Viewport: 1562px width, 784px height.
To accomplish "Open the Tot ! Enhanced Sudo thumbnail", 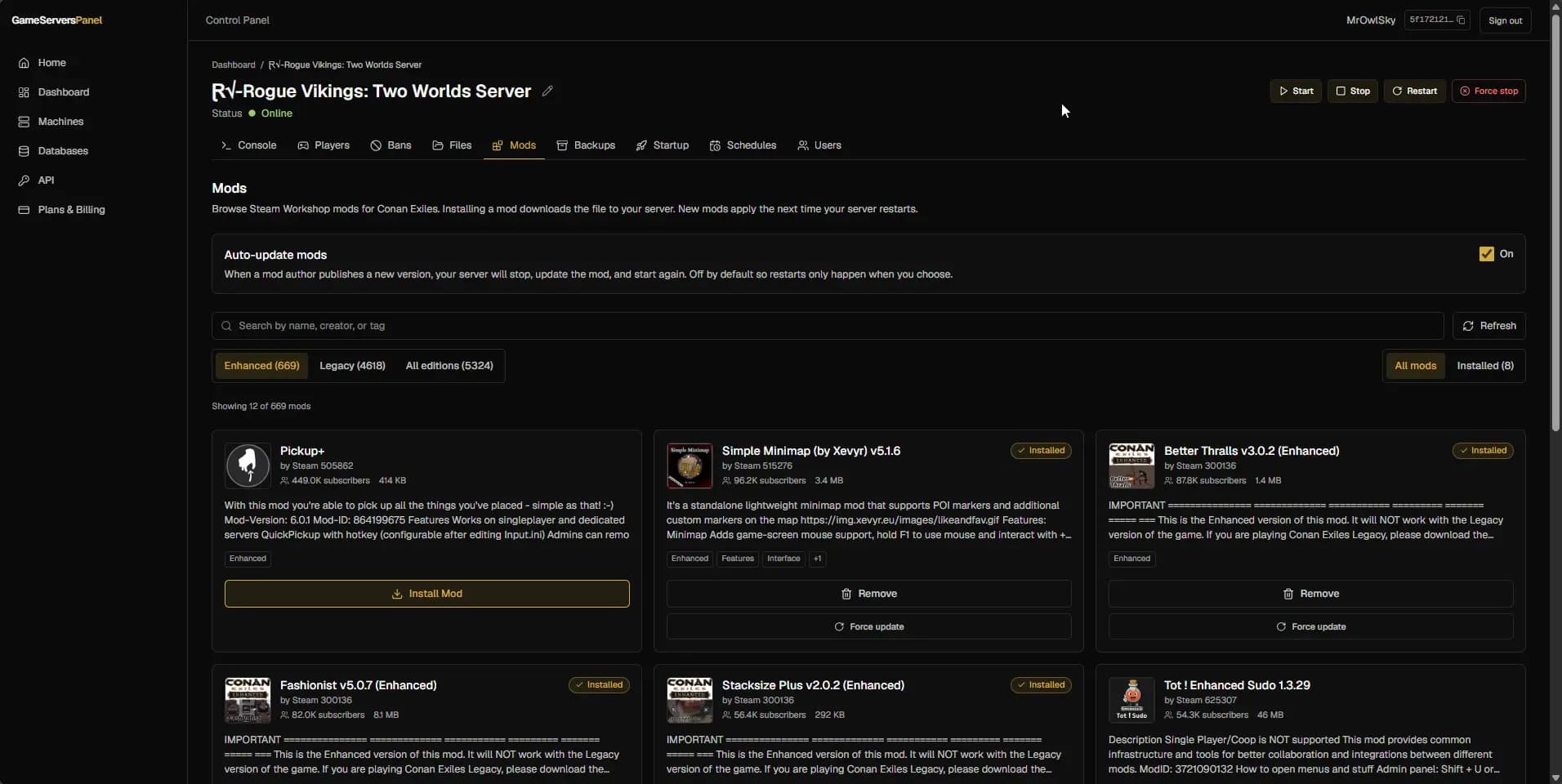I will point(1131,700).
